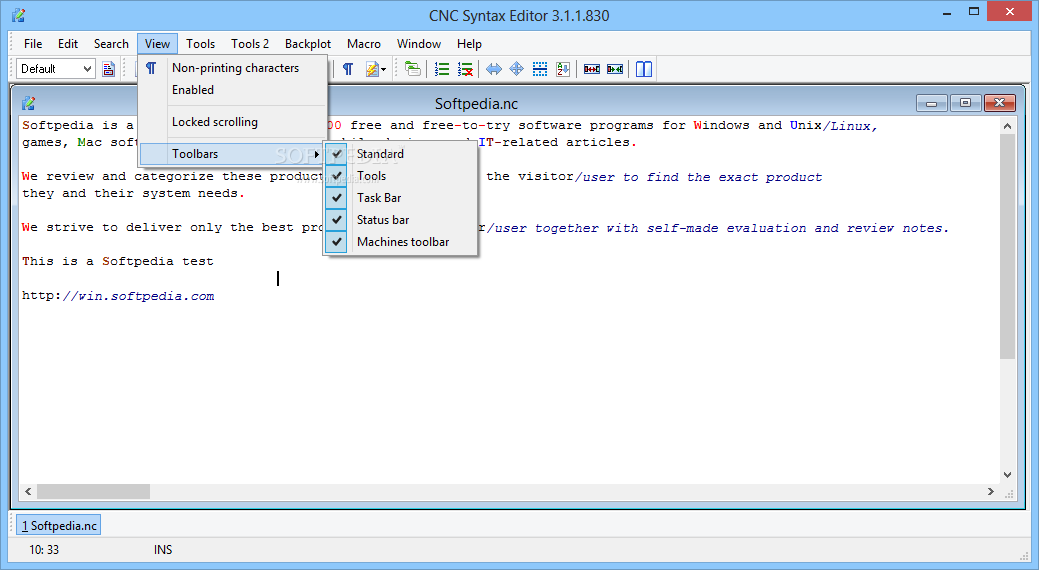1039x570 pixels.
Task: Open the Tools menu
Action: [200, 44]
